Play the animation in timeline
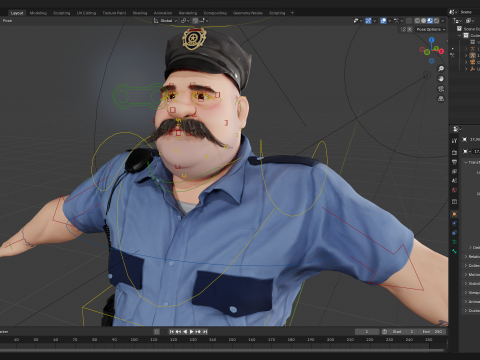Image resolution: width=480 pixels, height=360 pixels. [192, 332]
